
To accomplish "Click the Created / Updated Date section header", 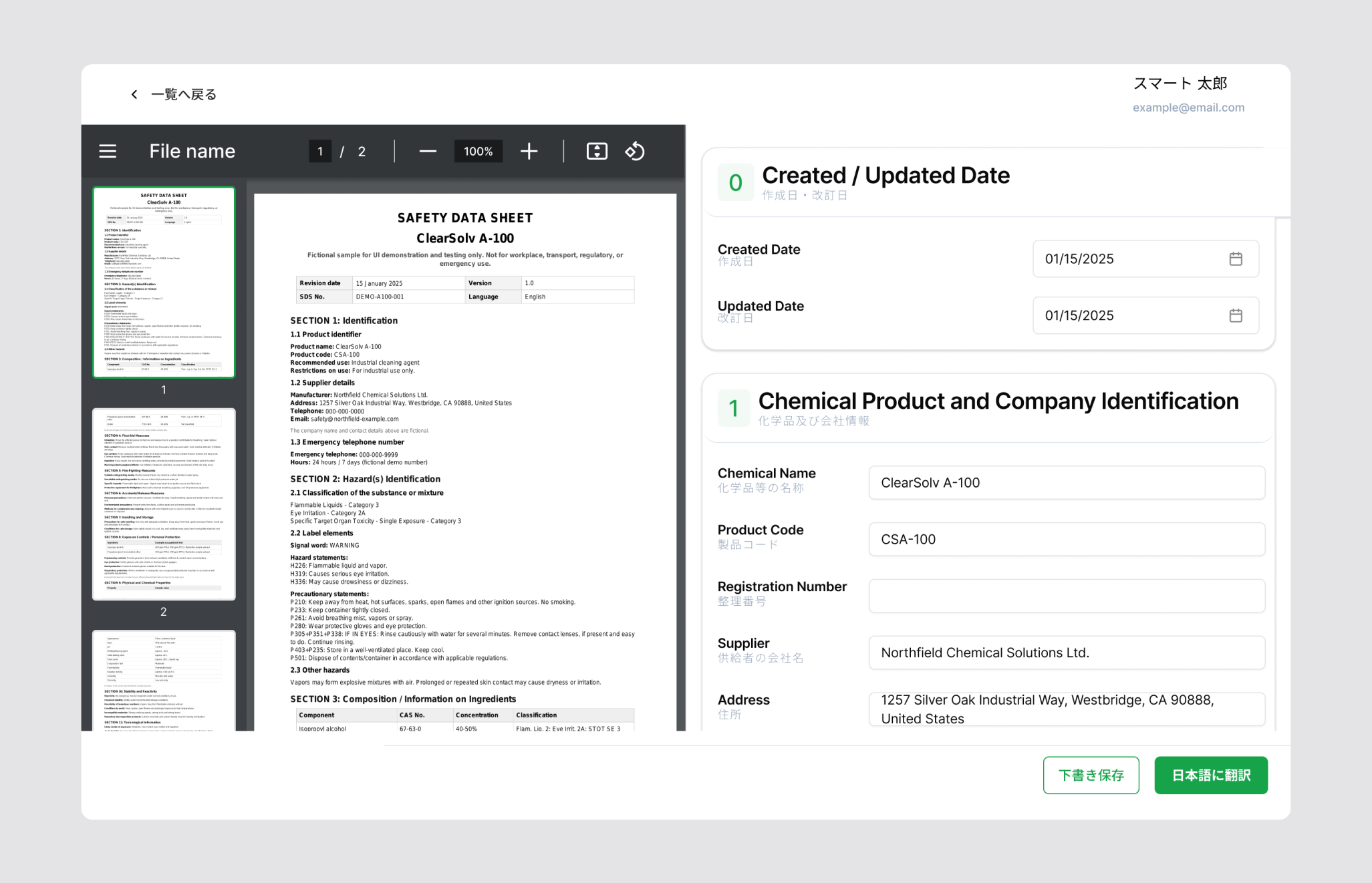I will coord(886,176).
